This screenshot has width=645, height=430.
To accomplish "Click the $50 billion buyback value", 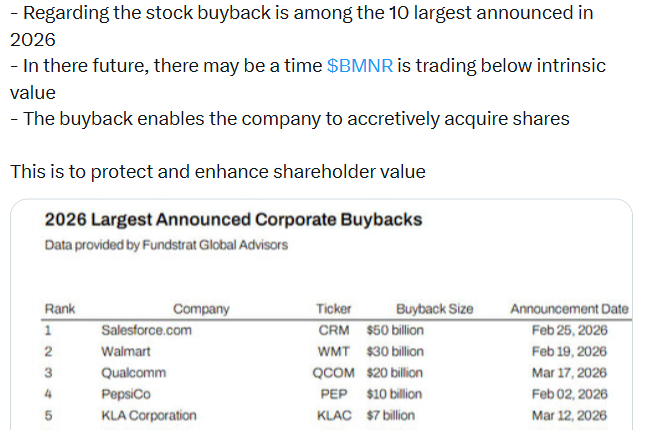I will click(396, 330).
